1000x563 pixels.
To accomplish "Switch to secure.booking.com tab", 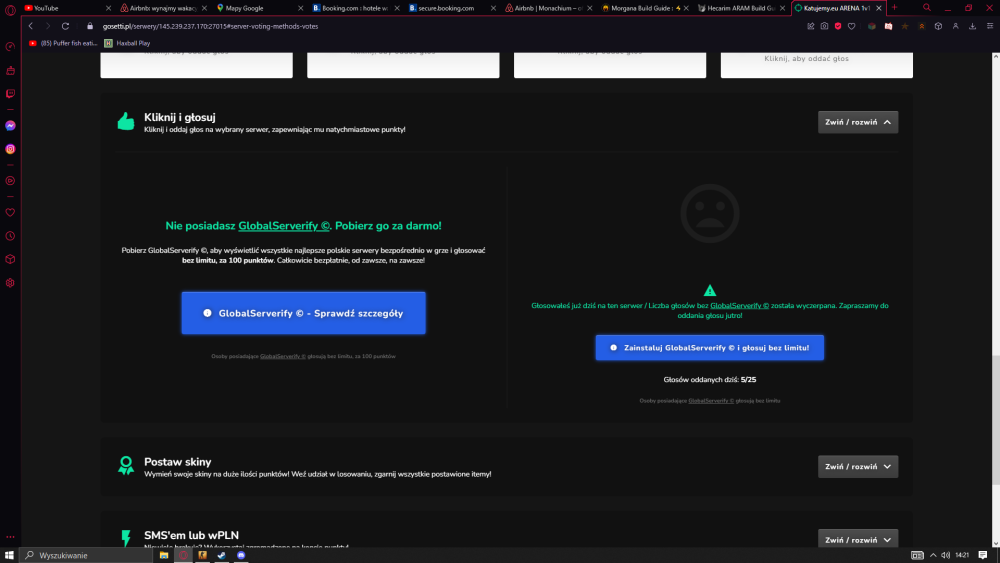I will coord(452,8).
